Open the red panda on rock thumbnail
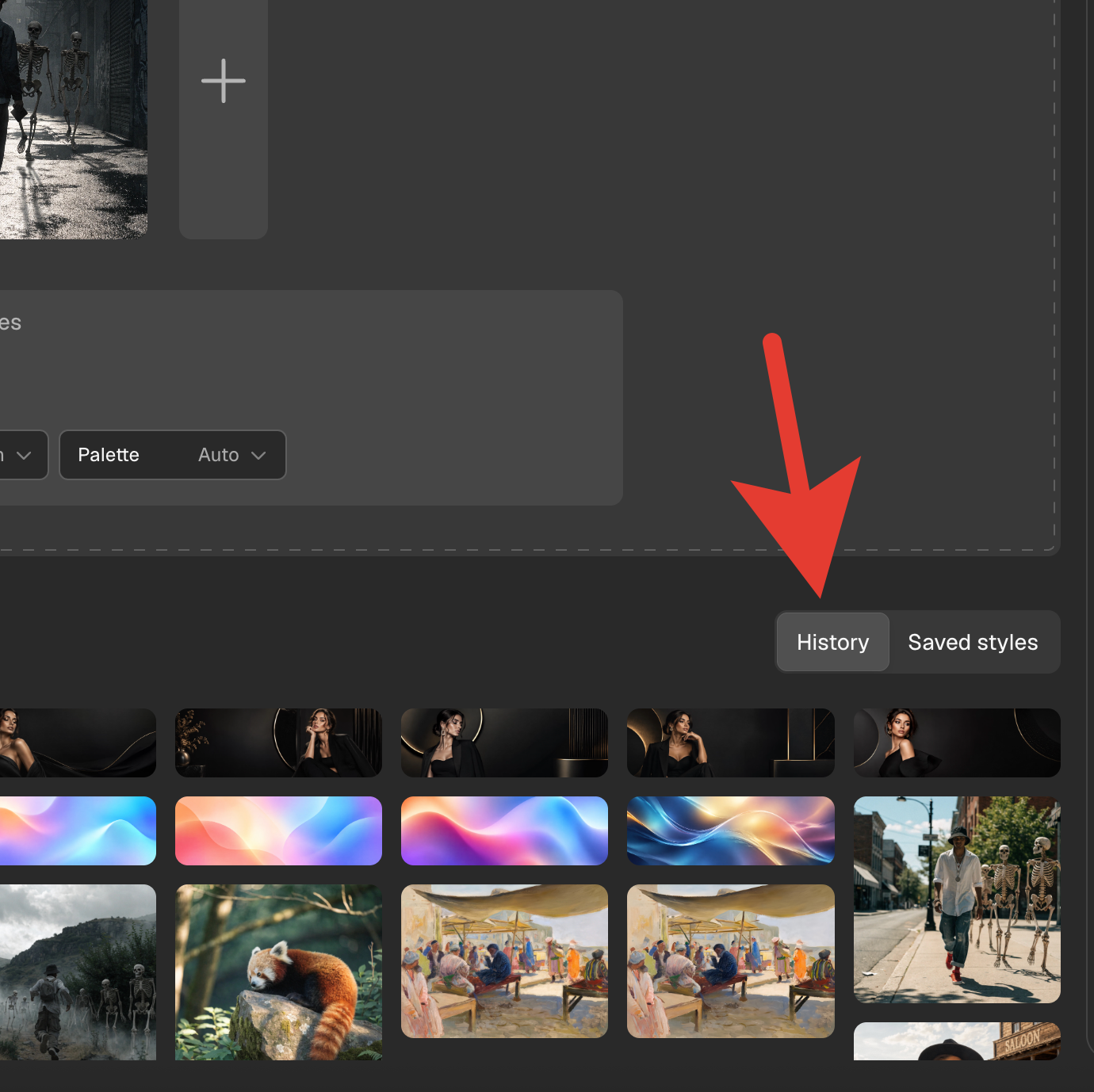 click(278, 972)
